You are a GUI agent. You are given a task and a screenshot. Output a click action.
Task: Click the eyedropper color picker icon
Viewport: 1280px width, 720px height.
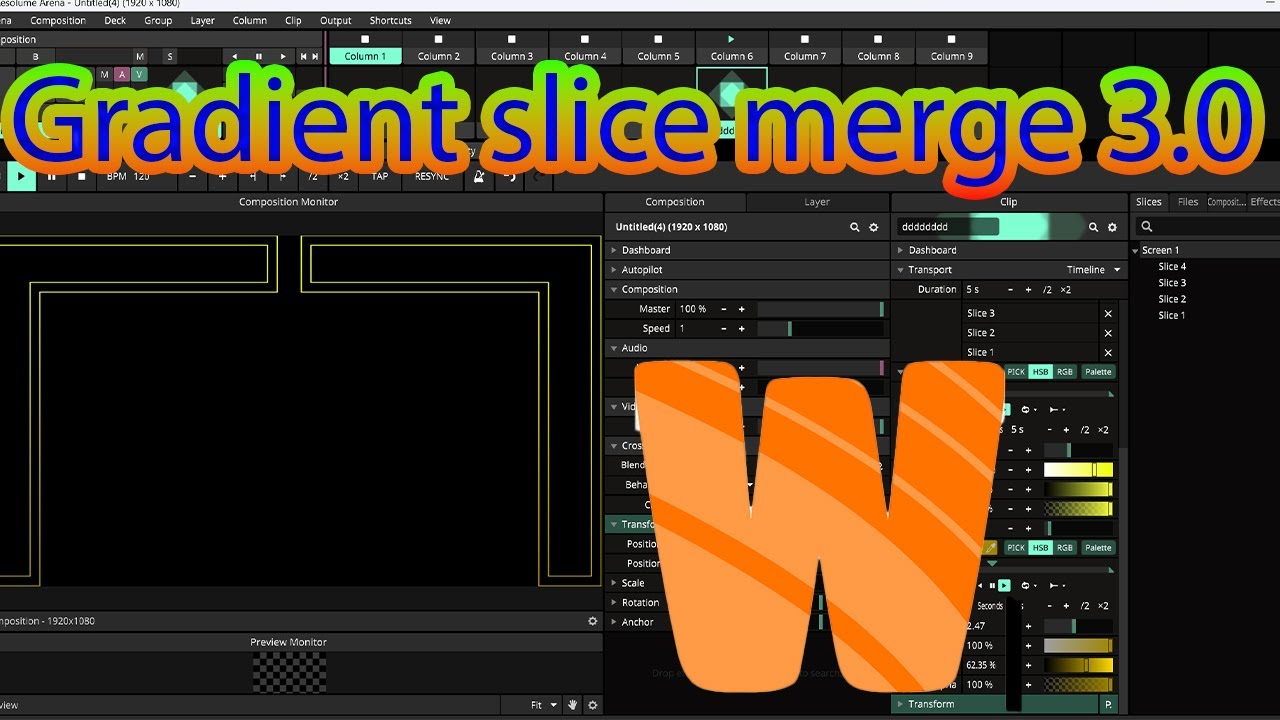coord(991,548)
